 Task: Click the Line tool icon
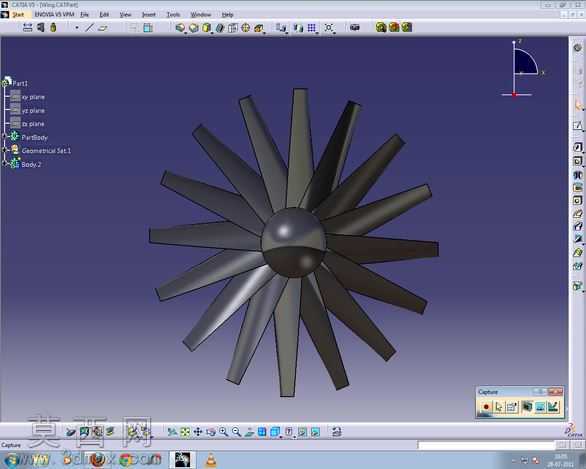[89, 28]
